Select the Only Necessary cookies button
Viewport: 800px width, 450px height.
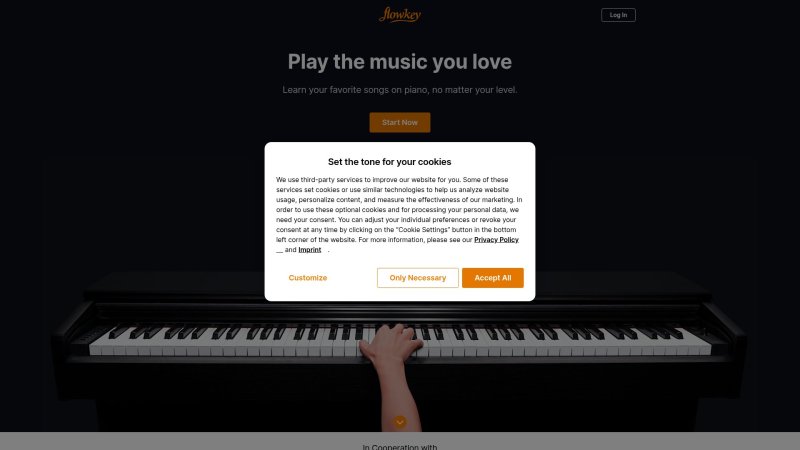[x=417, y=278]
